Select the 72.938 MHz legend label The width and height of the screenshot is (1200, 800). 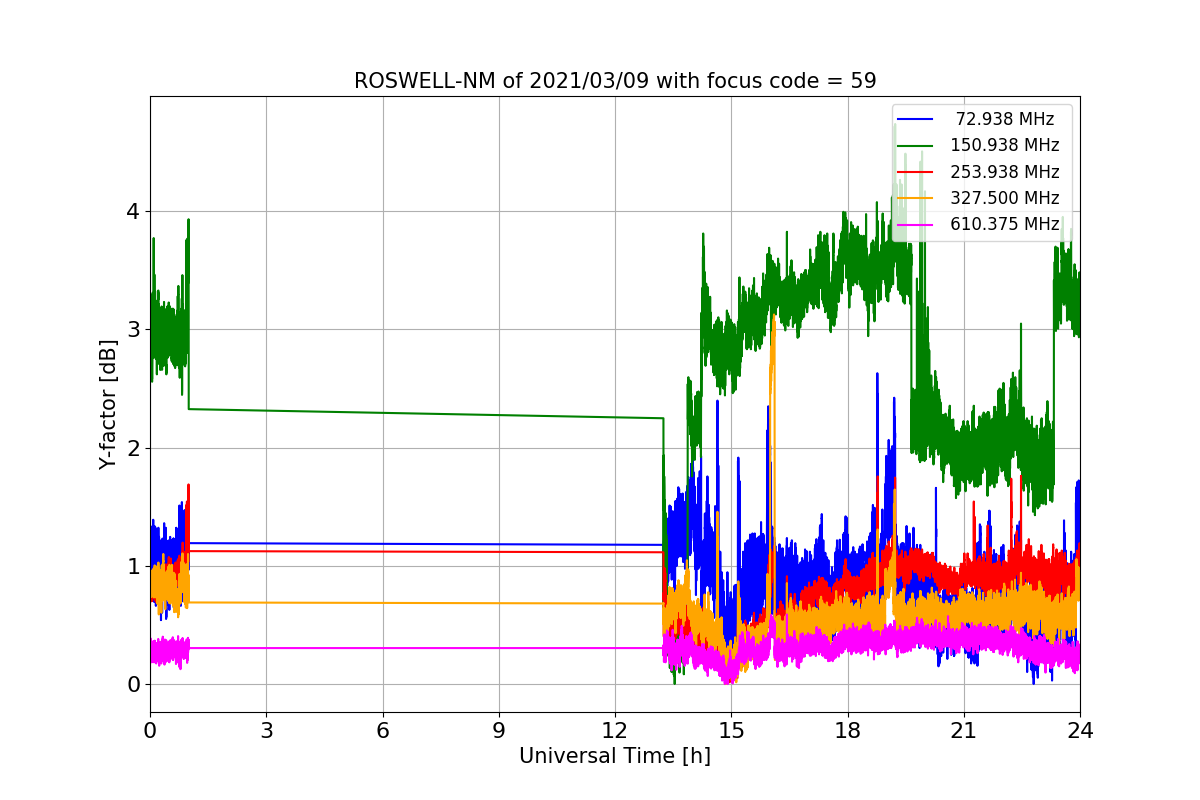tap(1005, 119)
